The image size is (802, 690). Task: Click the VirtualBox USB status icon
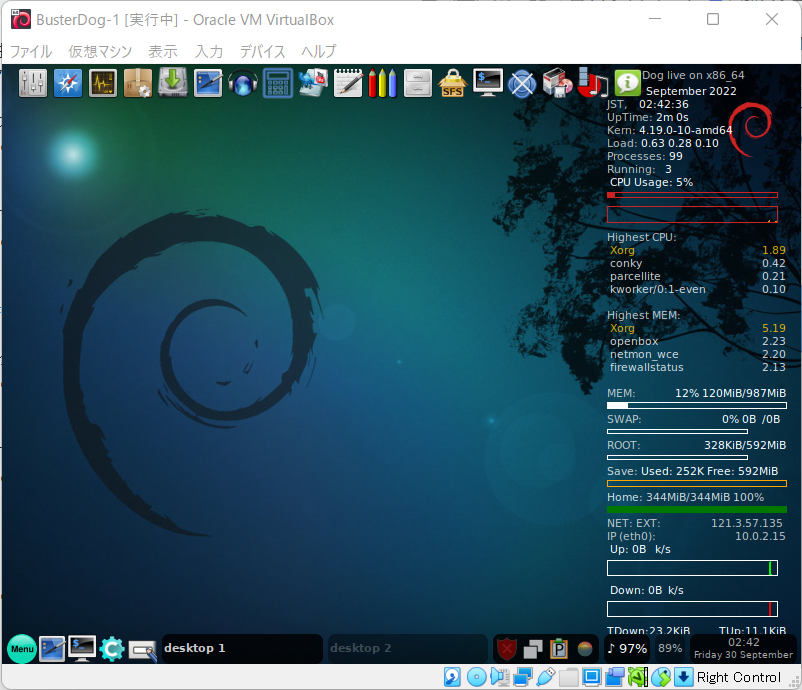(x=546, y=677)
